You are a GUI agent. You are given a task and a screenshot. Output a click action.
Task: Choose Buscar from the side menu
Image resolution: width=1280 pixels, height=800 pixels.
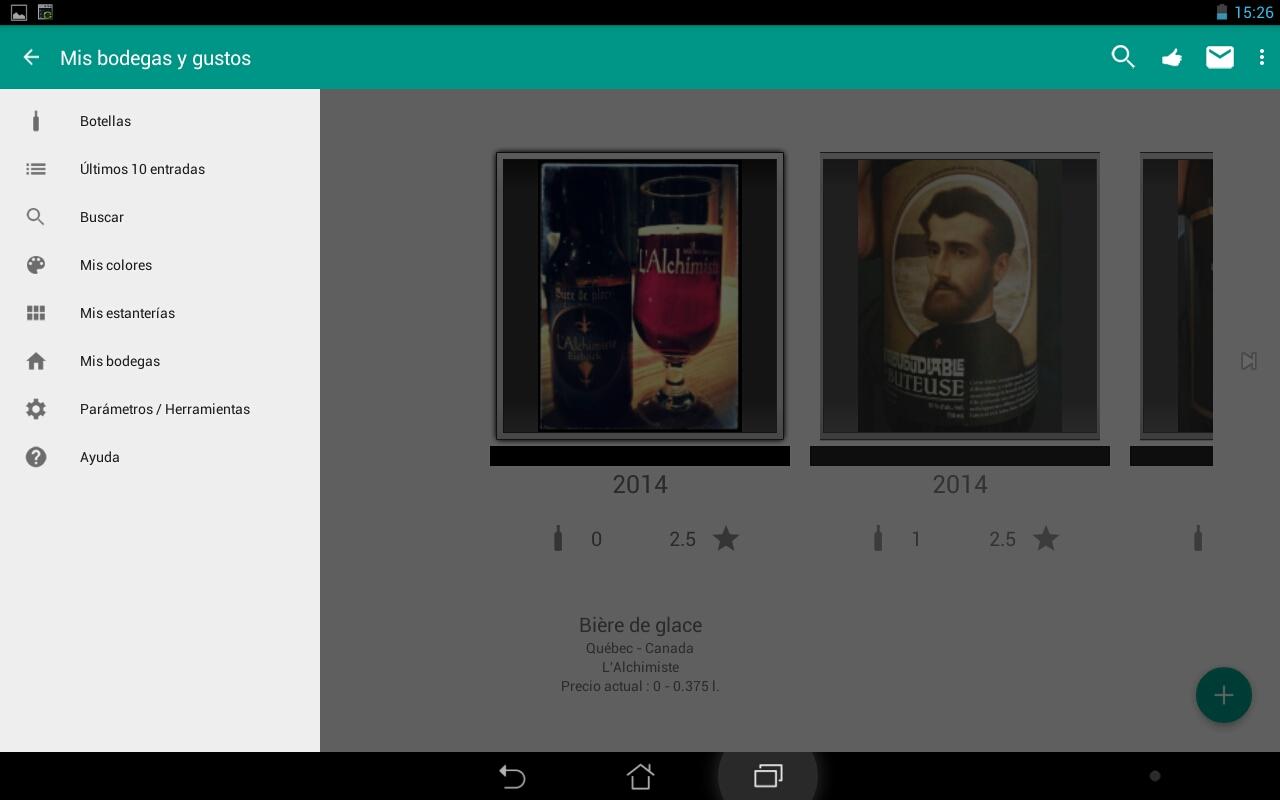tap(160, 217)
